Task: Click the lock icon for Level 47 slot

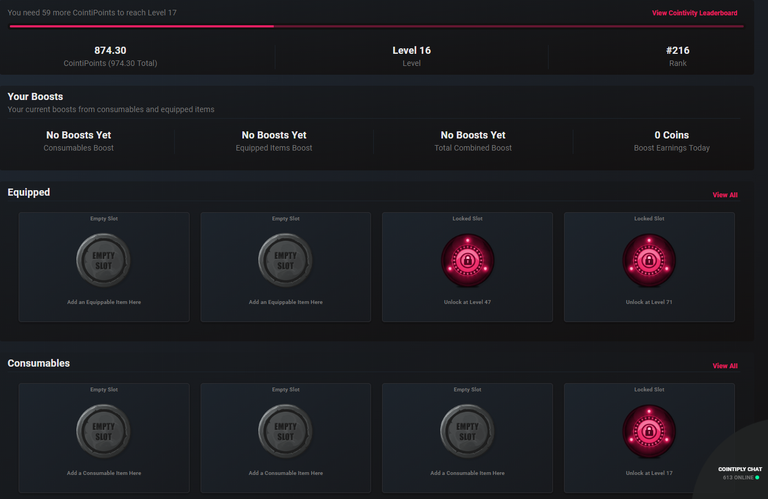Action: tap(467, 261)
